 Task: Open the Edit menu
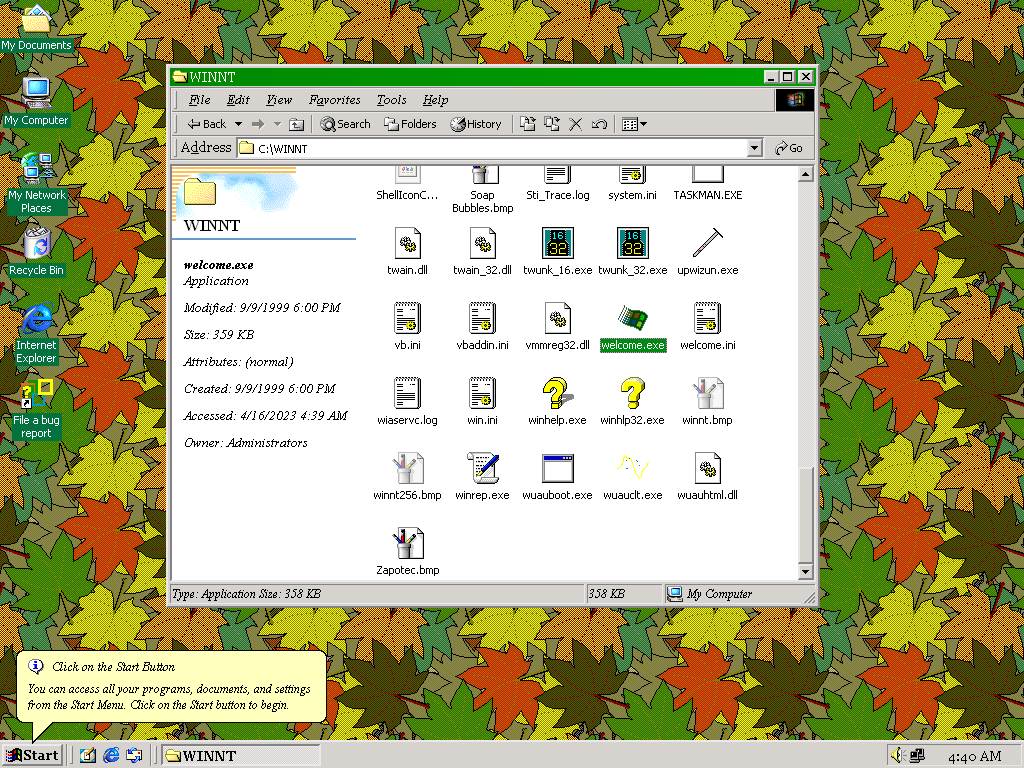click(x=238, y=100)
